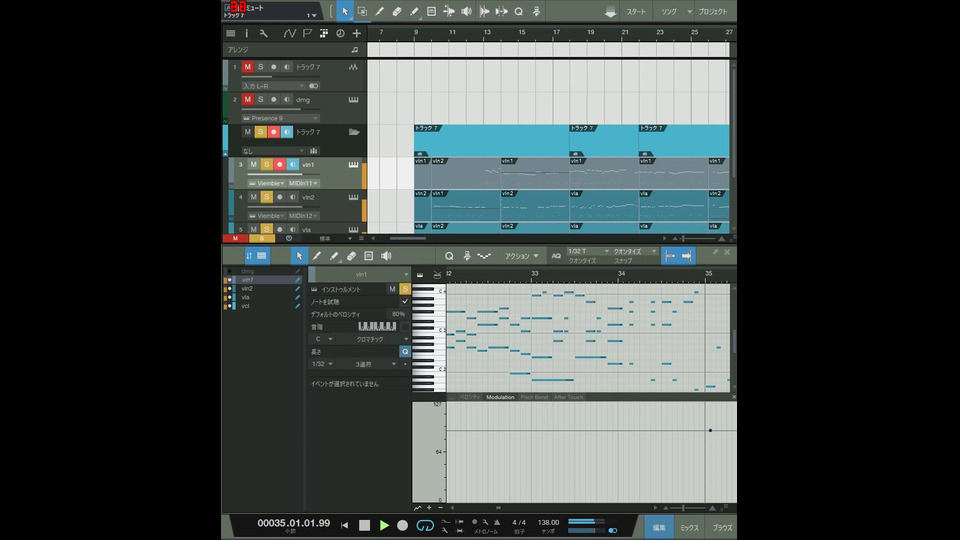Screen dimensions: 960x540
Task: Open the 1/32 note length dropdown
Action: click(322, 364)
